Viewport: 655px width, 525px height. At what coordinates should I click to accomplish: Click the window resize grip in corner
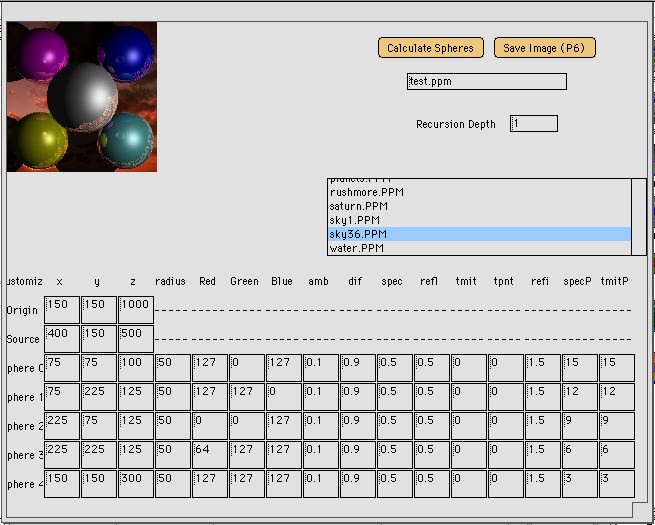[639, 510]
